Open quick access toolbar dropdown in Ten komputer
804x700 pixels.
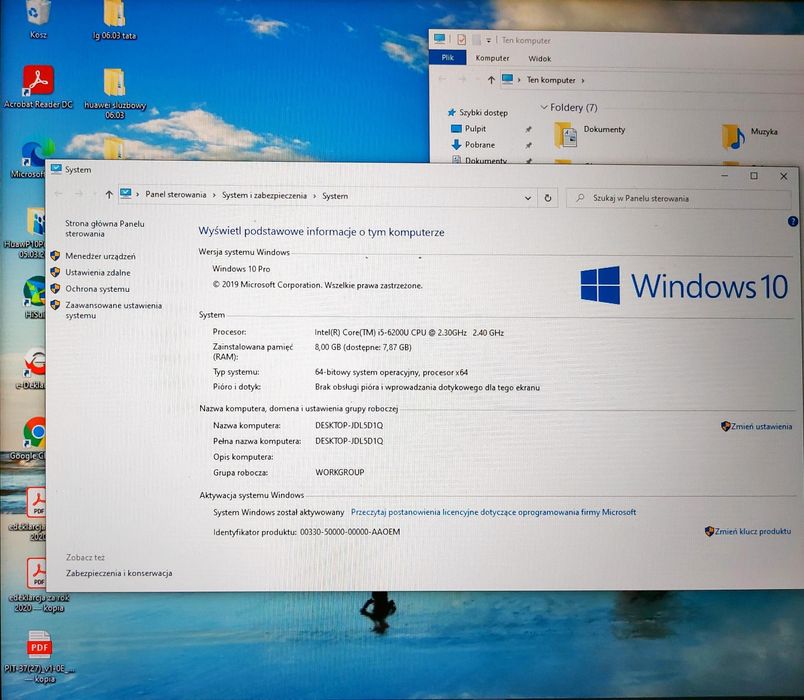(x=489, y=40)
